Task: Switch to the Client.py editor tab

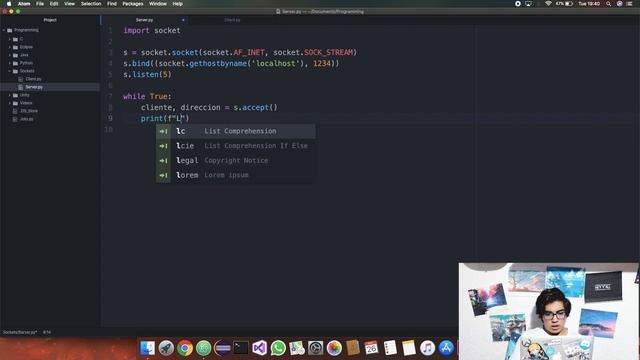Action: (x=232, y=20)
